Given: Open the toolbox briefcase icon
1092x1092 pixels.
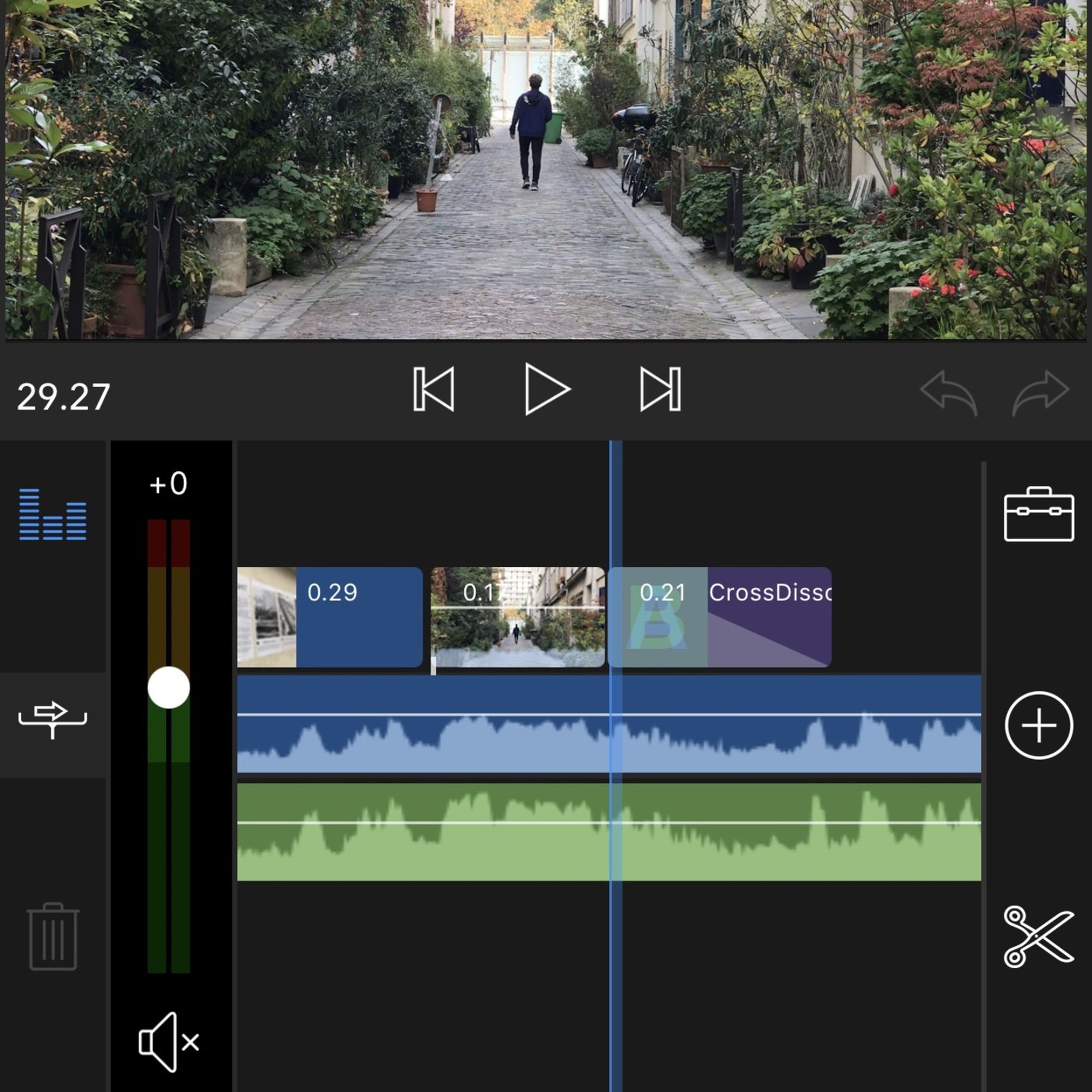Looking at the screenshot, I should pos(1039,514).
